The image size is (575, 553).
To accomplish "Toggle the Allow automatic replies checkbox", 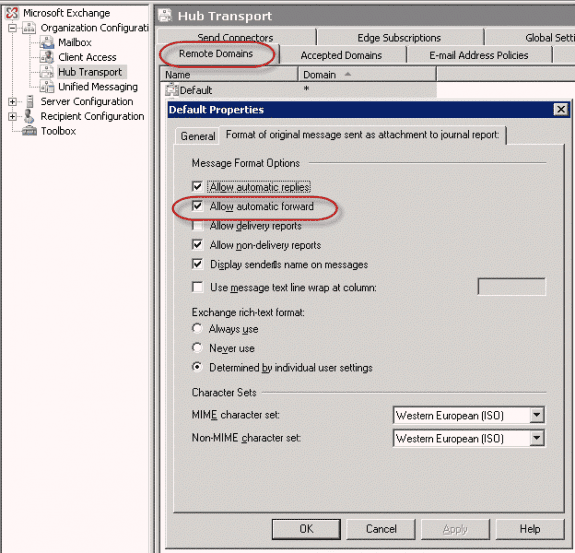I will 197,187.
